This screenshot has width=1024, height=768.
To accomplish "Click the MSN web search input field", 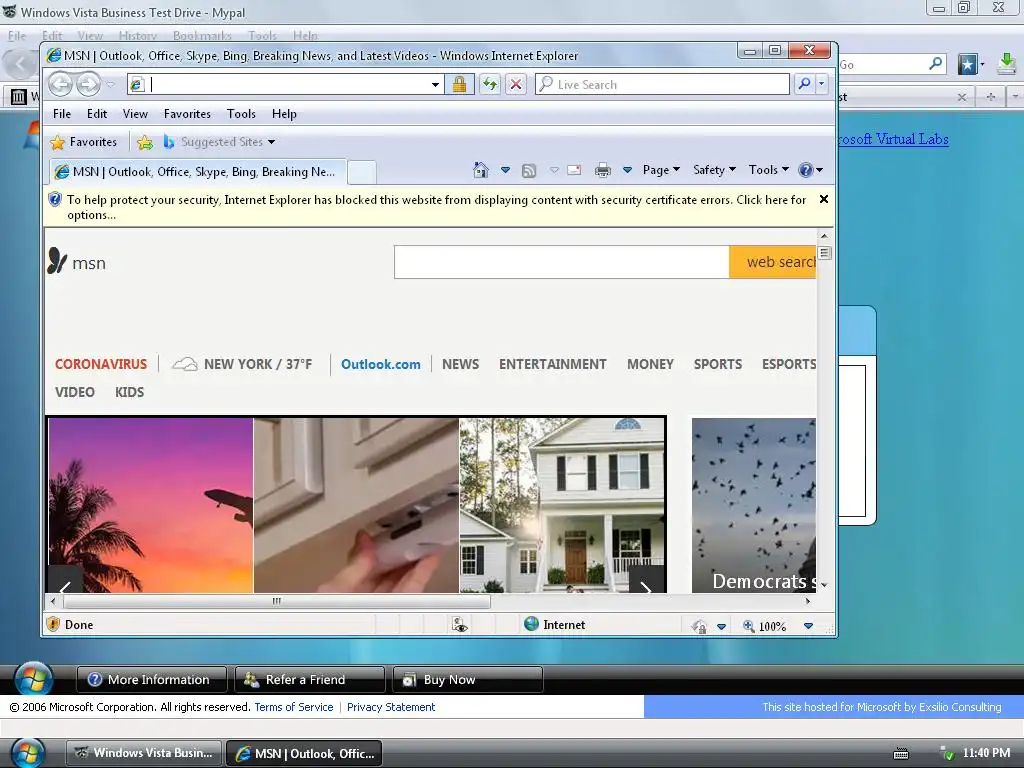I will 562,262.
